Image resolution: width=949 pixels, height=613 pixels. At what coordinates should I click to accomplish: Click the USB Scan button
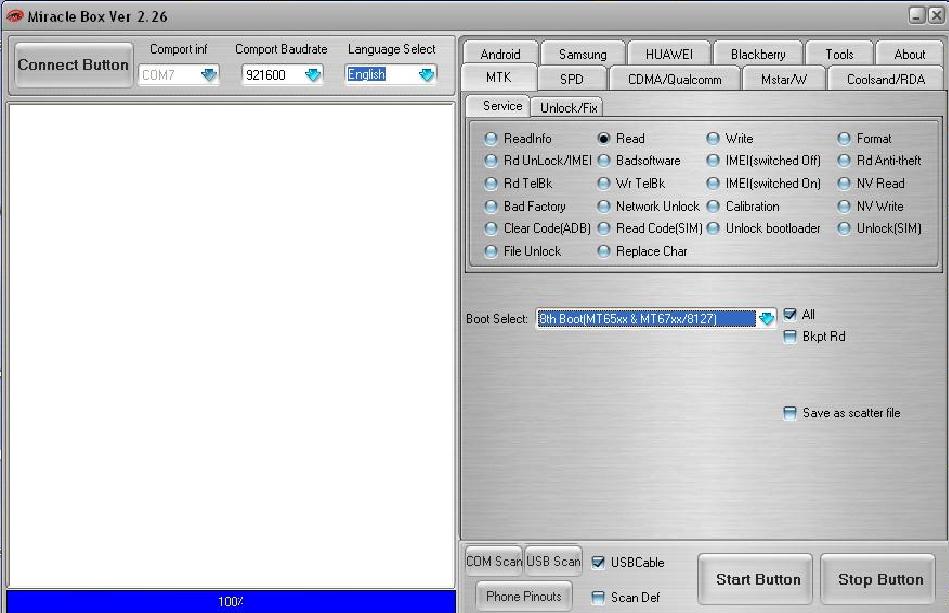(553, 561)
